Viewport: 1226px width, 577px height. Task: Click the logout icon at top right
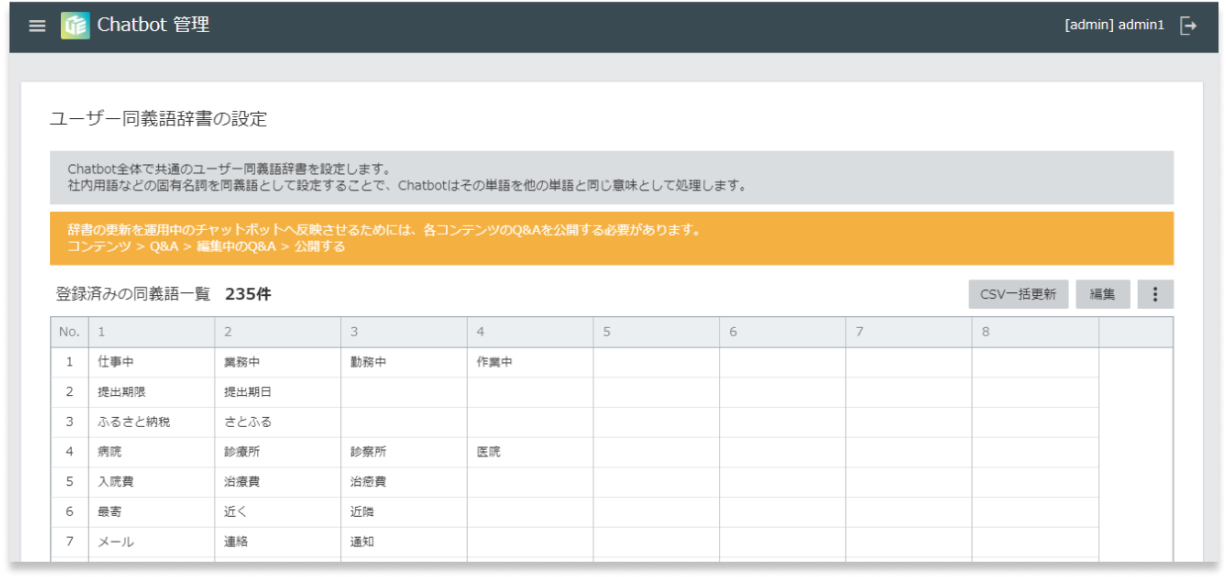click(1188, 25)
